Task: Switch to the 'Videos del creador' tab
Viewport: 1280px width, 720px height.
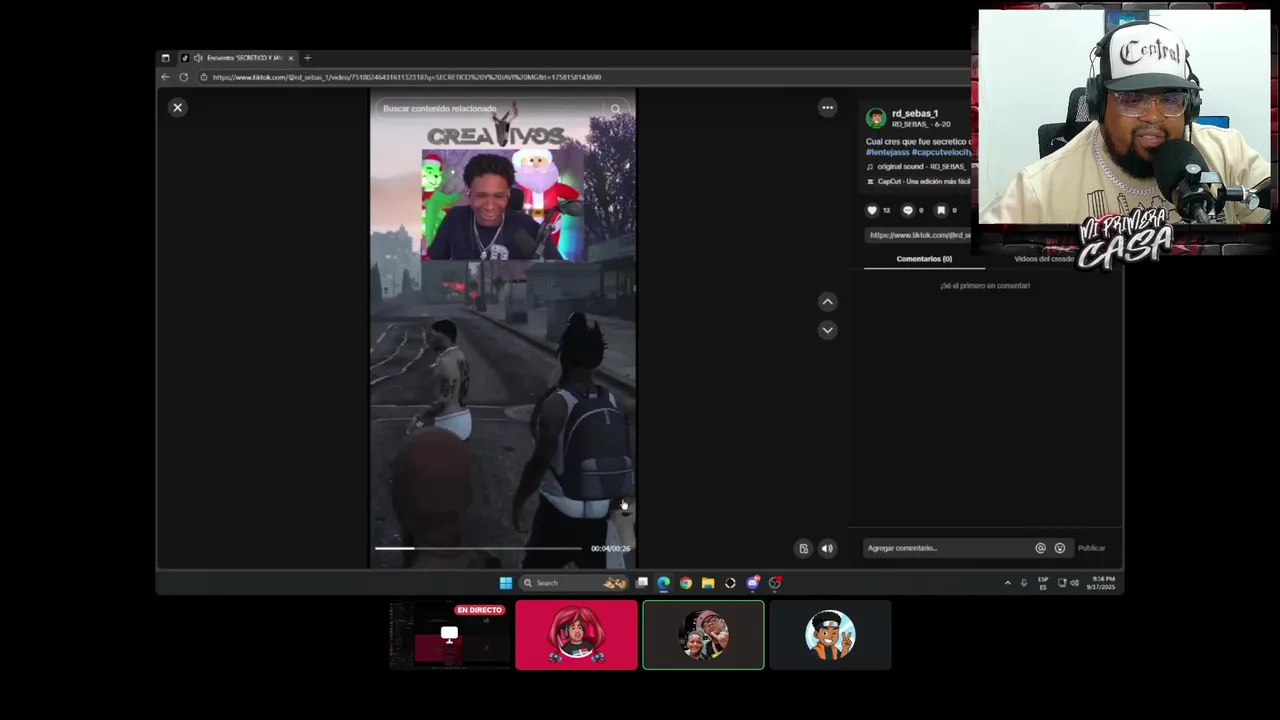Action: pos(1044,259)
